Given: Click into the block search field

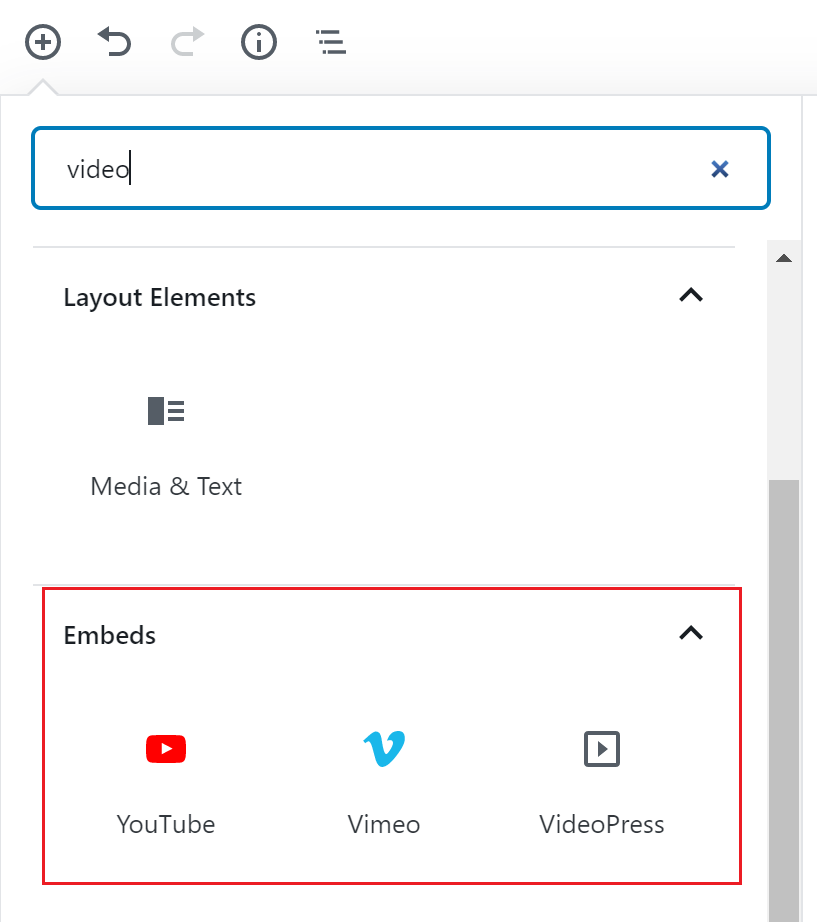Looking at the screenshot, I should [401, 168].
